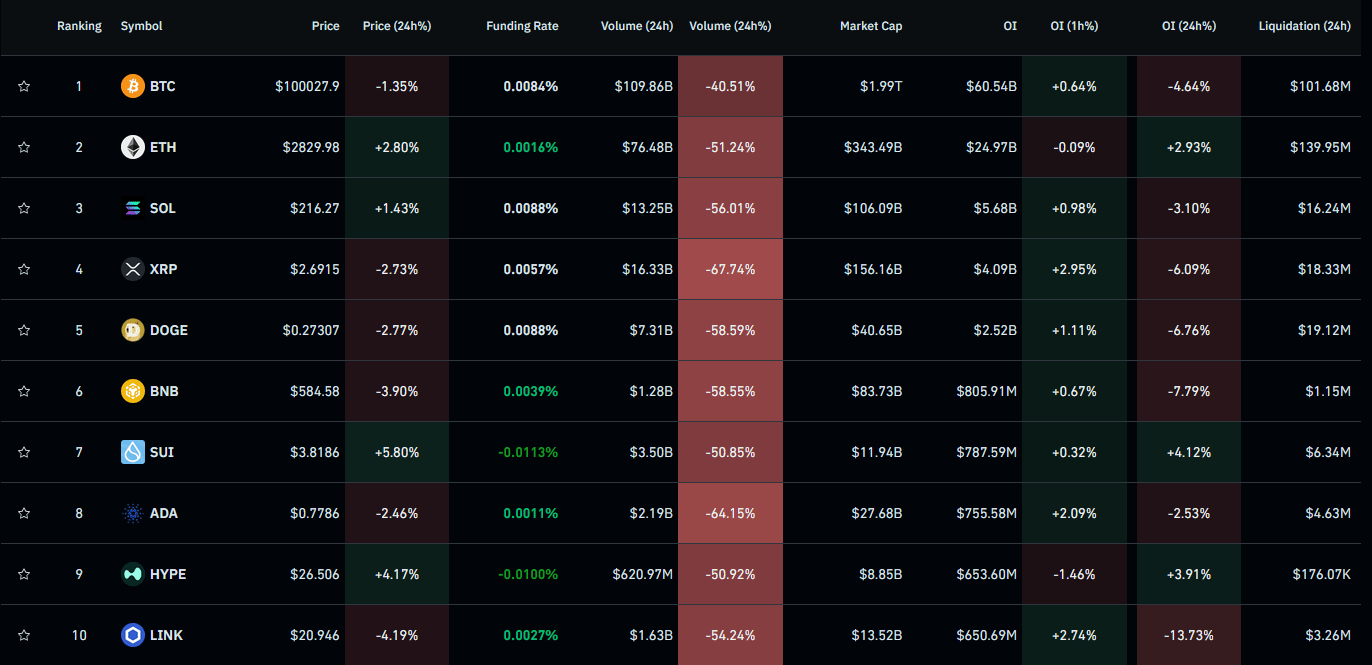Screen dimensions: 1372x665
Task: Sort by Volume (24h%) header
Action: point(730,26)
